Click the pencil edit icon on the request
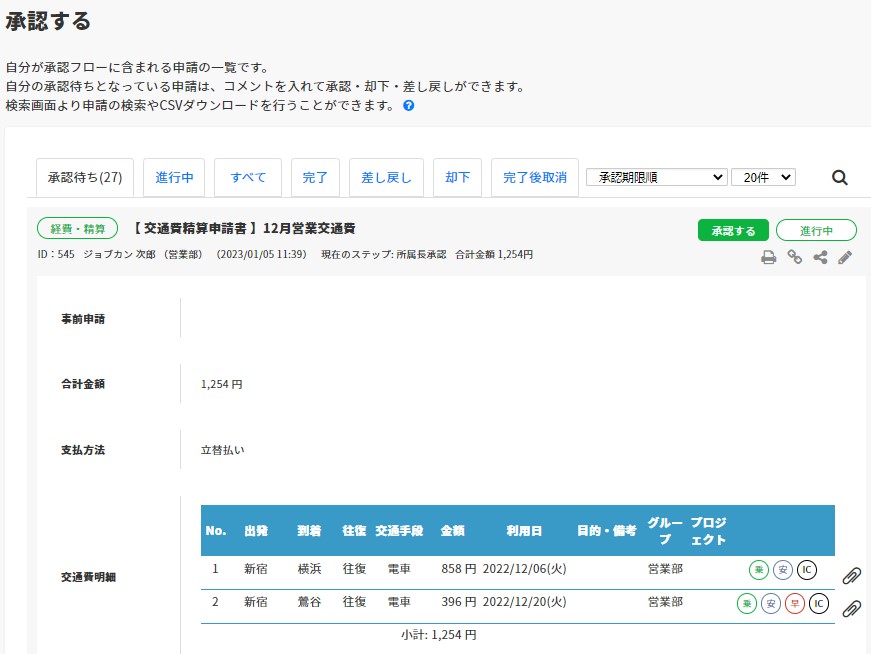Screen dimensions: 871x654 845,257
